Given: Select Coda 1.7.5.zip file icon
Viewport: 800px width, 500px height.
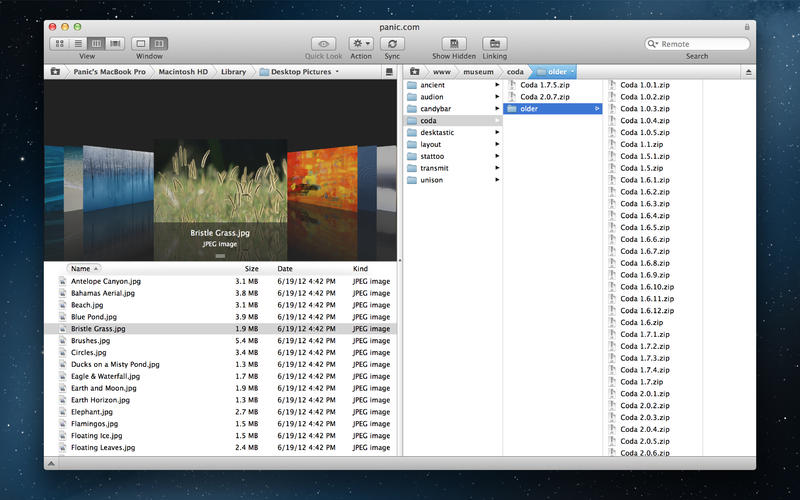Looking at the screenshot, I should tap(512, 85).
